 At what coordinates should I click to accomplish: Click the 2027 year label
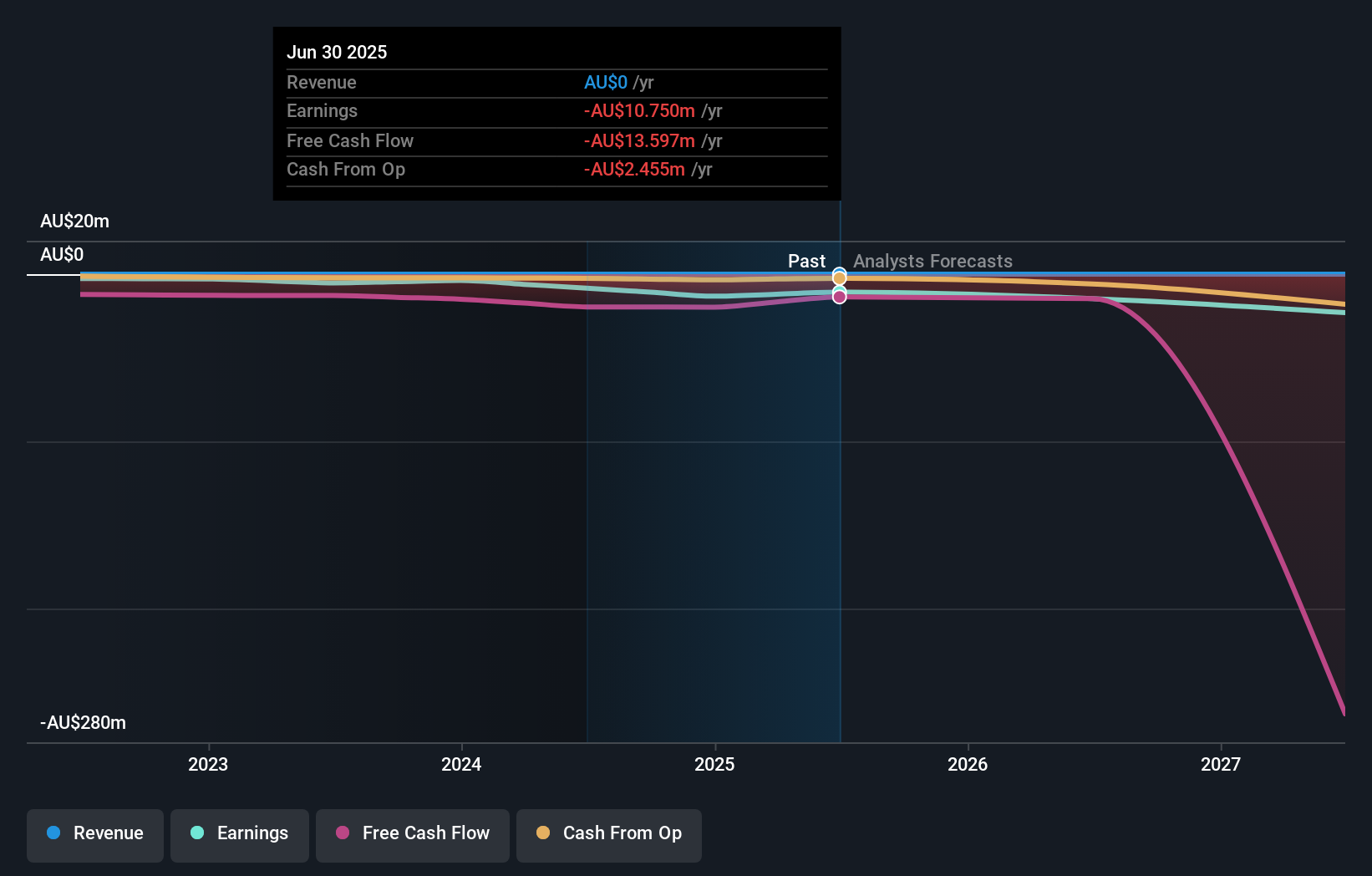click(1221, 764)
